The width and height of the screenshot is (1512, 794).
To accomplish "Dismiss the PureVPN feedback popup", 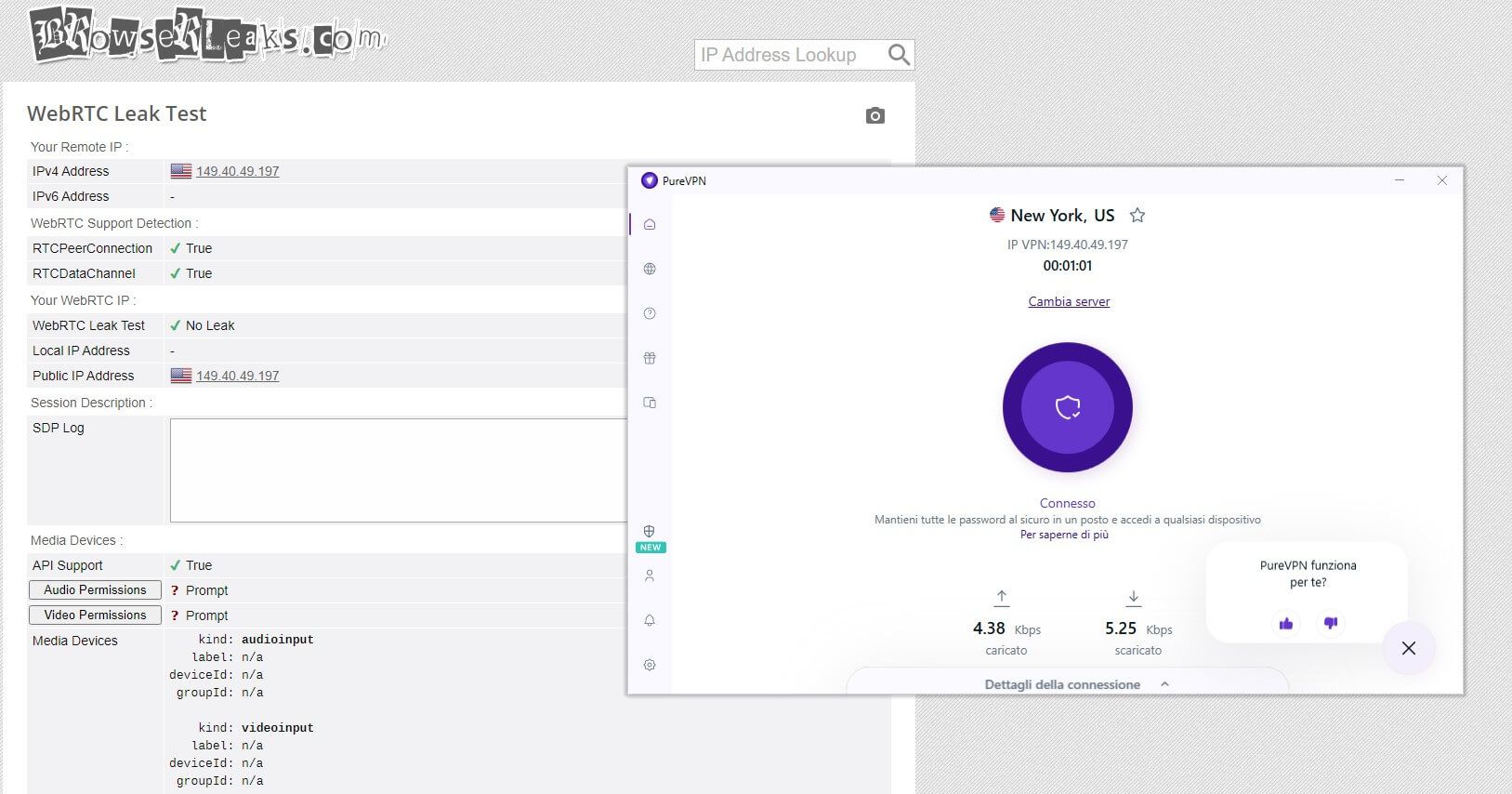I will click(1409, 648).
